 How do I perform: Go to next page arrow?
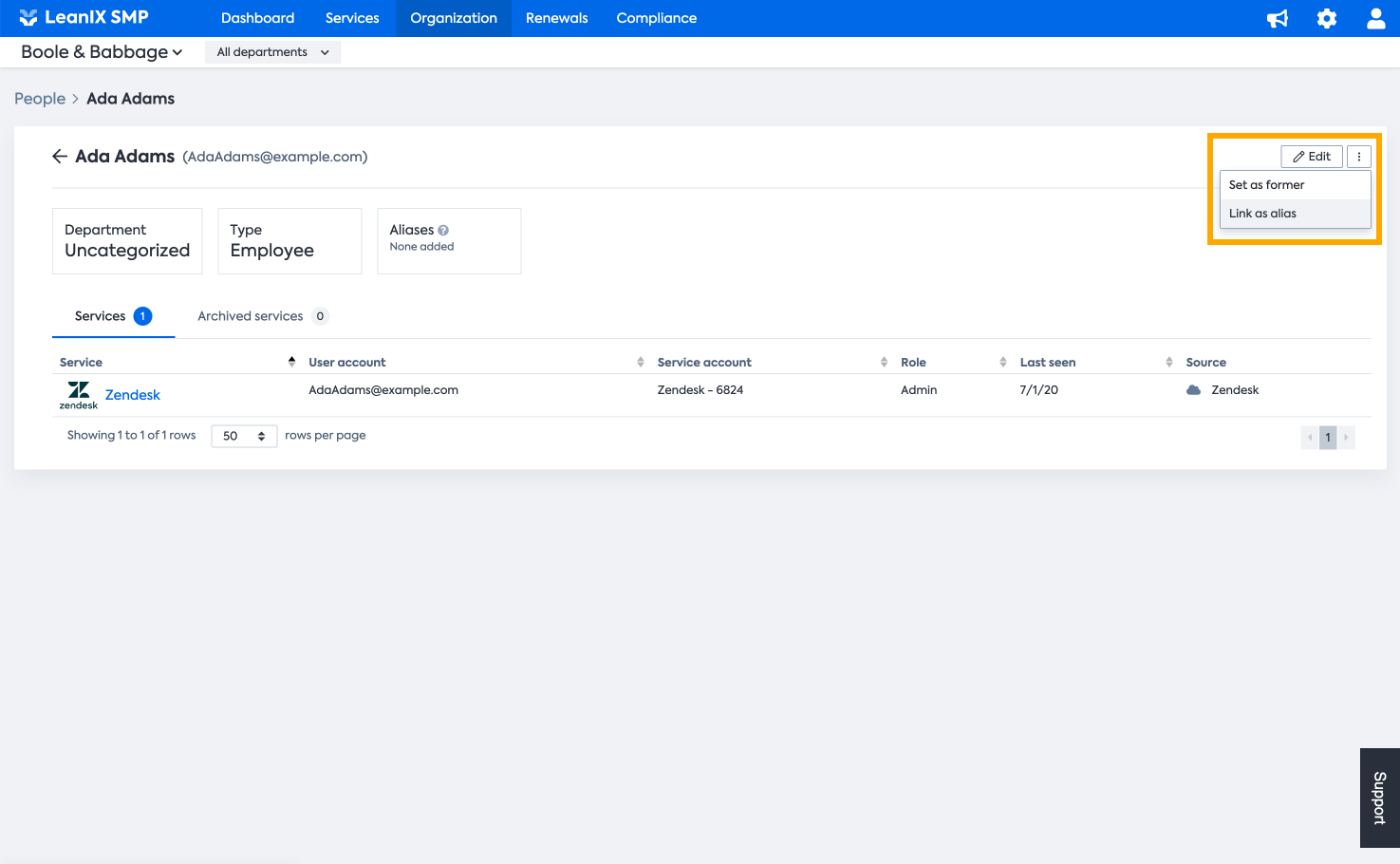1346,437
